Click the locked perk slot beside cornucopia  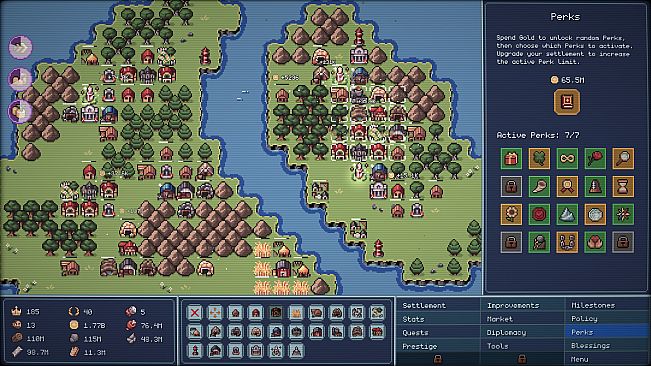(x=511, y=186)
